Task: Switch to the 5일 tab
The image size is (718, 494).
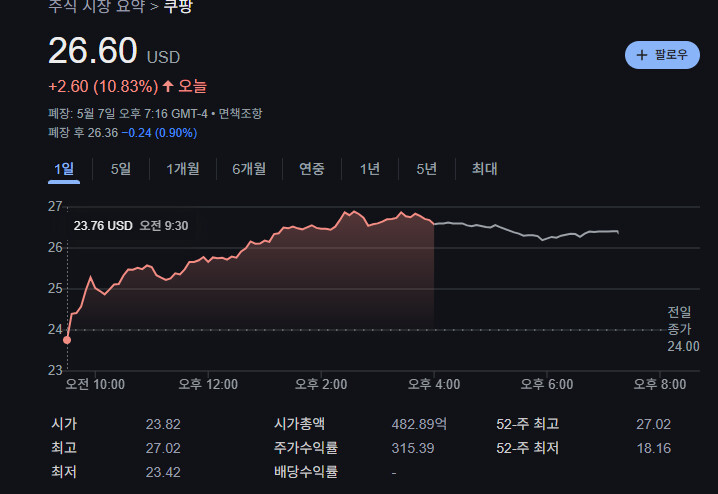Action: click(x=121, y=169)
